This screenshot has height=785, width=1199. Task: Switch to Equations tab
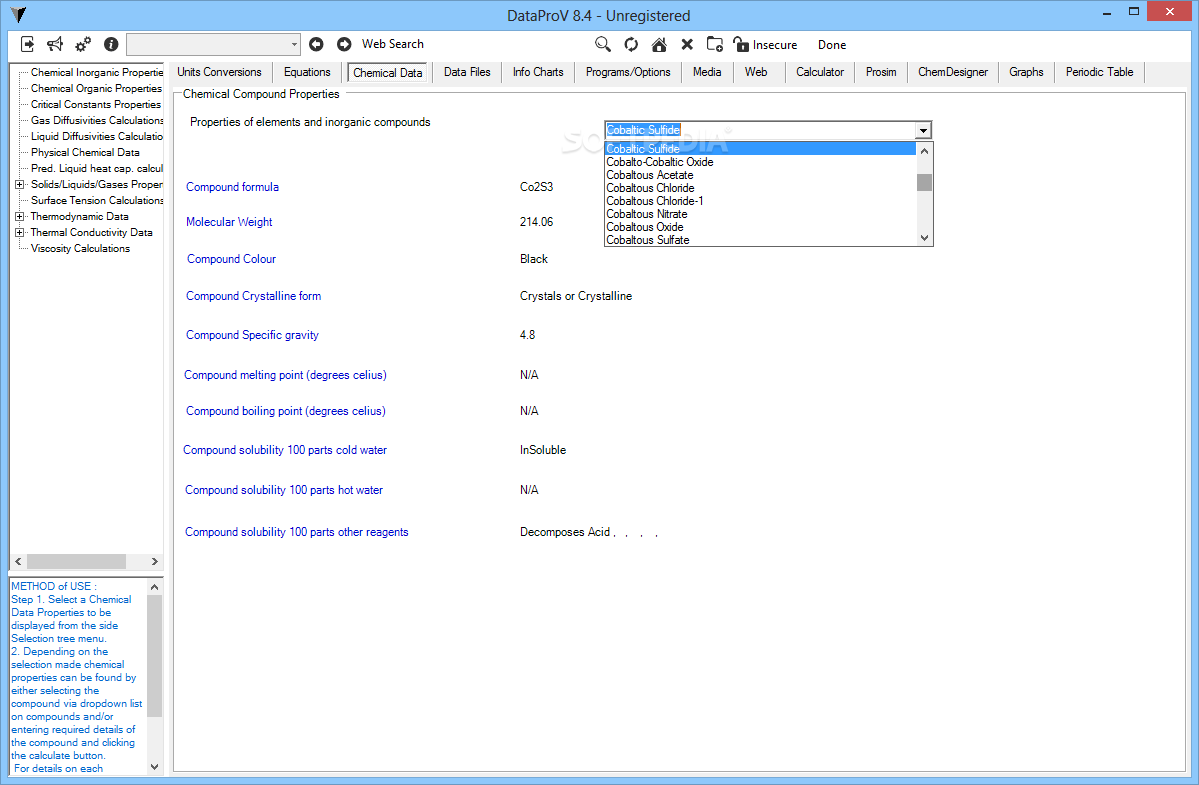click(307, 72)
